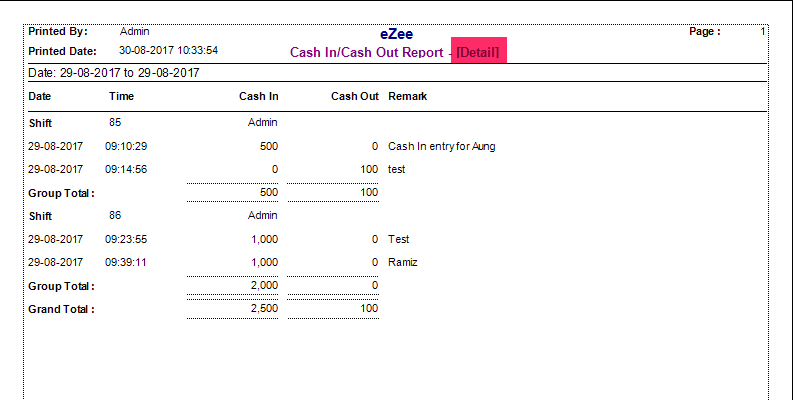The width and height of the screenshot is (793, 400).
Task: Click the "Printed By:" label
Action: point(58,31)
